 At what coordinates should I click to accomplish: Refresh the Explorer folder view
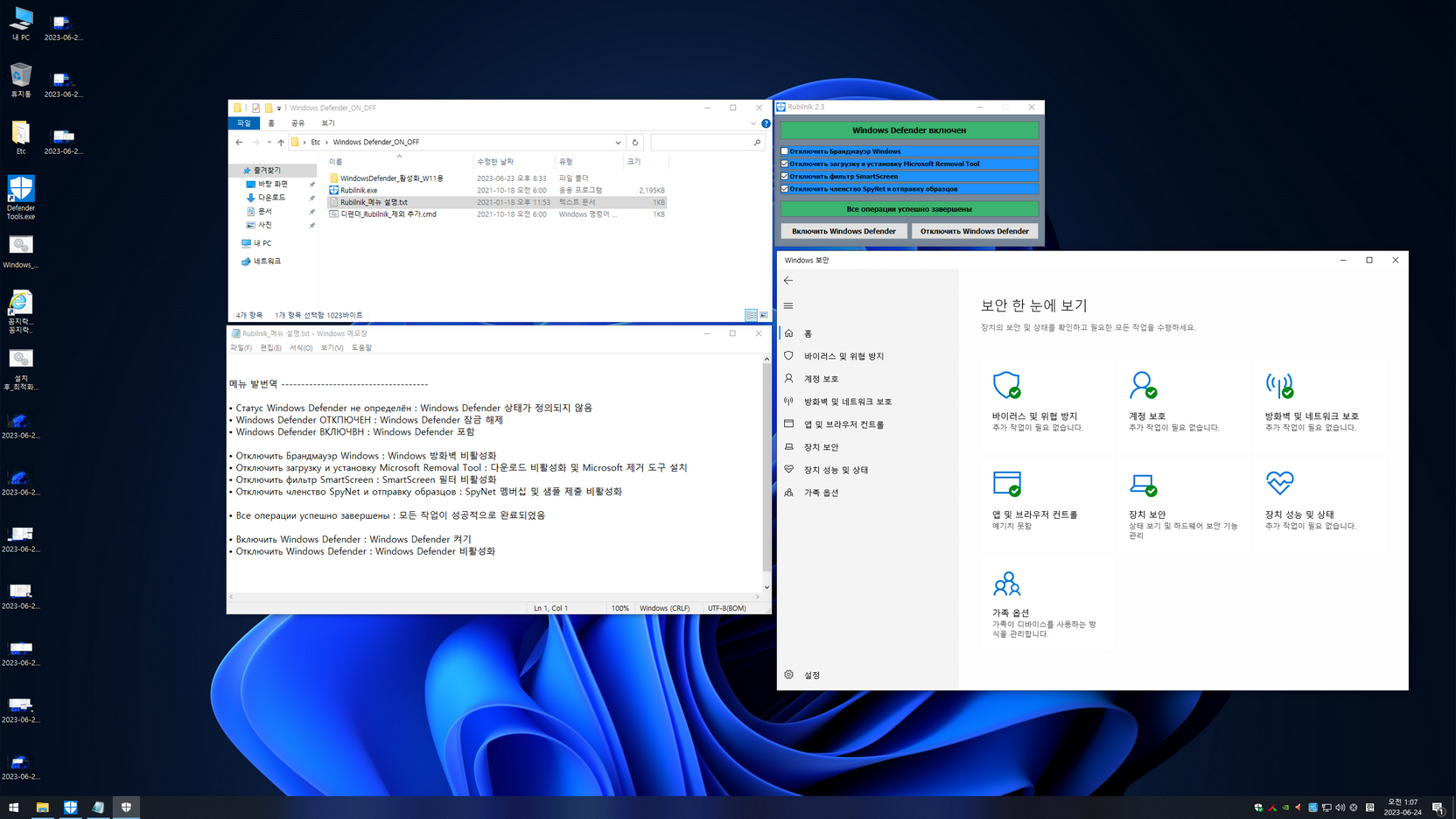pos(635,142)
